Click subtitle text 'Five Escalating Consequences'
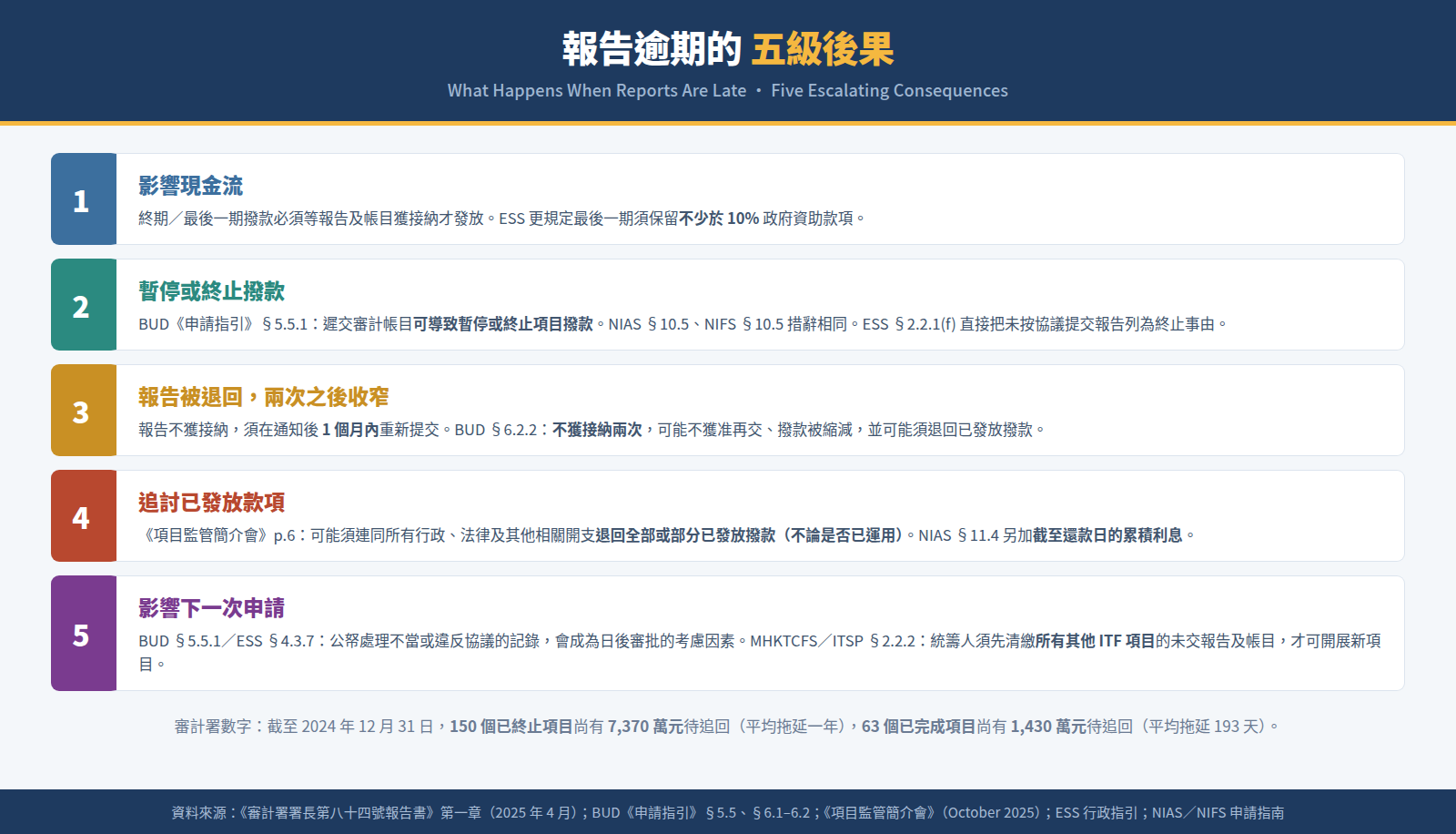 coord(889,90)
